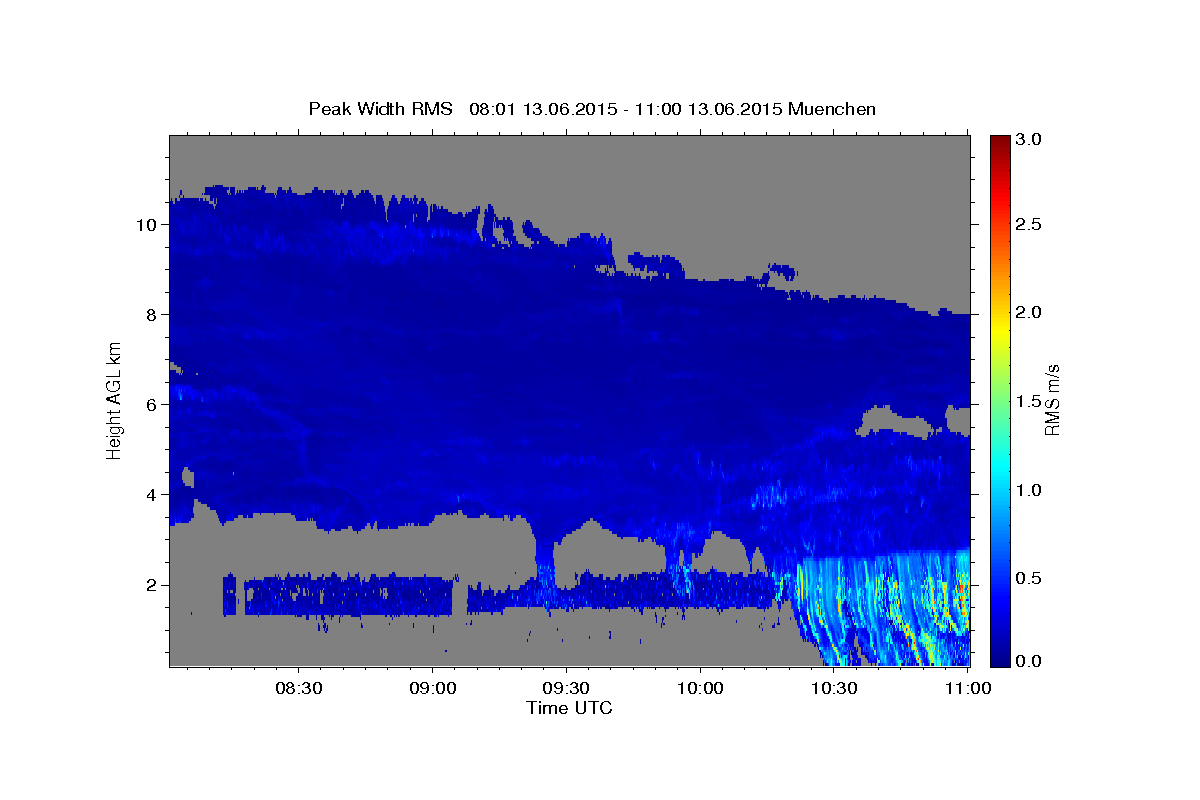
Task: Click the 09:00 time tick label
Action: [x=433, y=688]
